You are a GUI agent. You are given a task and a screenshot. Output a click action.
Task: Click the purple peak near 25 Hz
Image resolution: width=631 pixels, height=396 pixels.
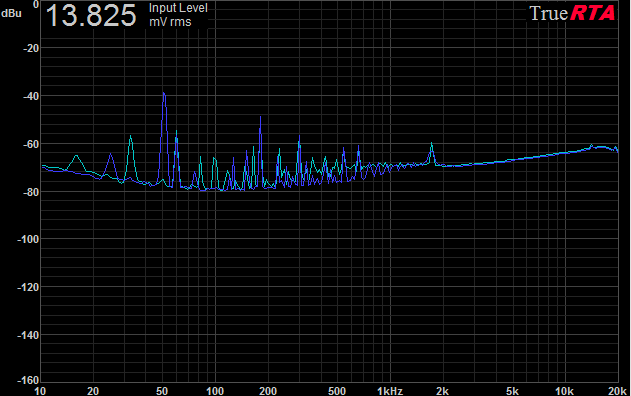tap(111, 155)
